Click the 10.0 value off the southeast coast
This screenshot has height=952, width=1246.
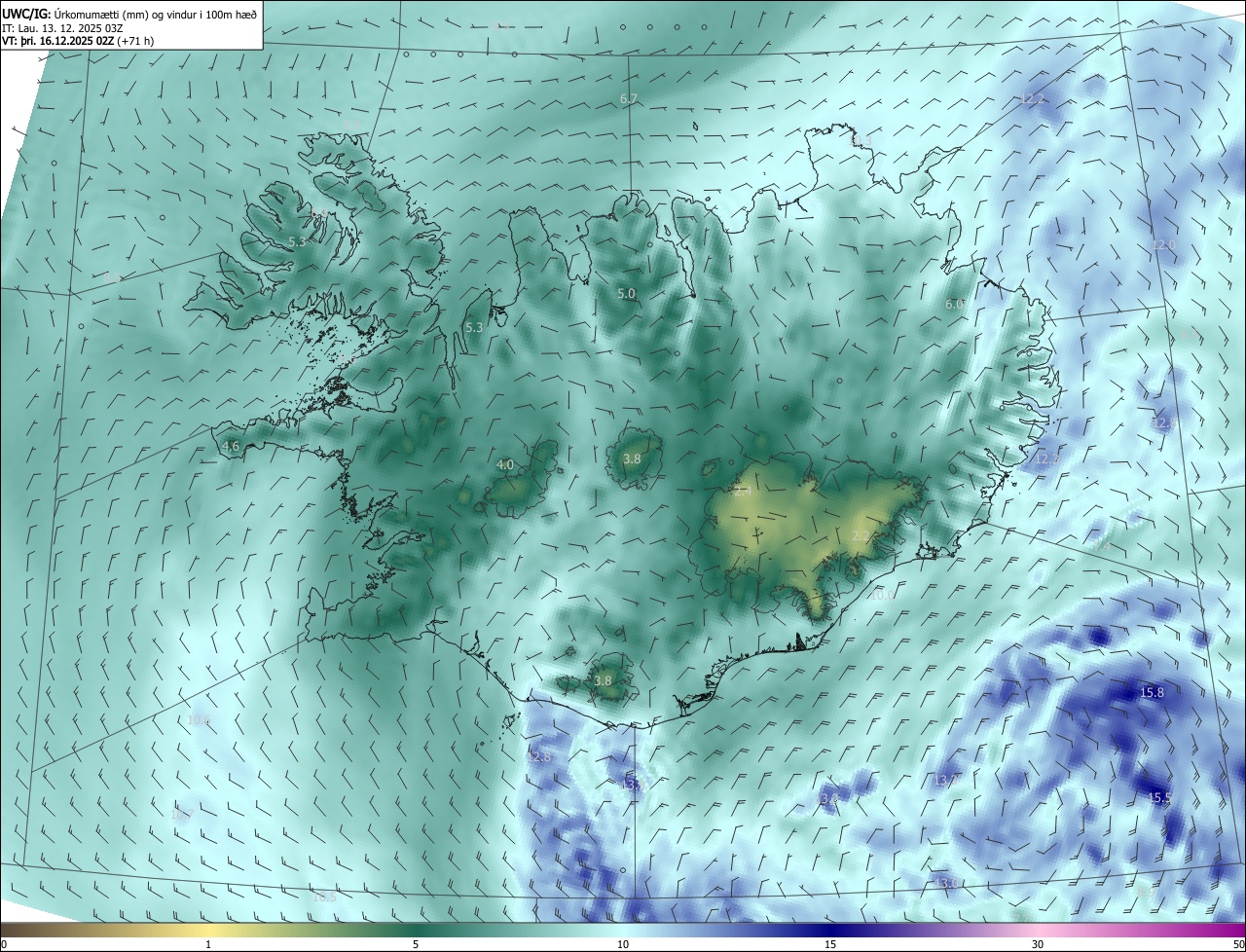click(883, 595)
